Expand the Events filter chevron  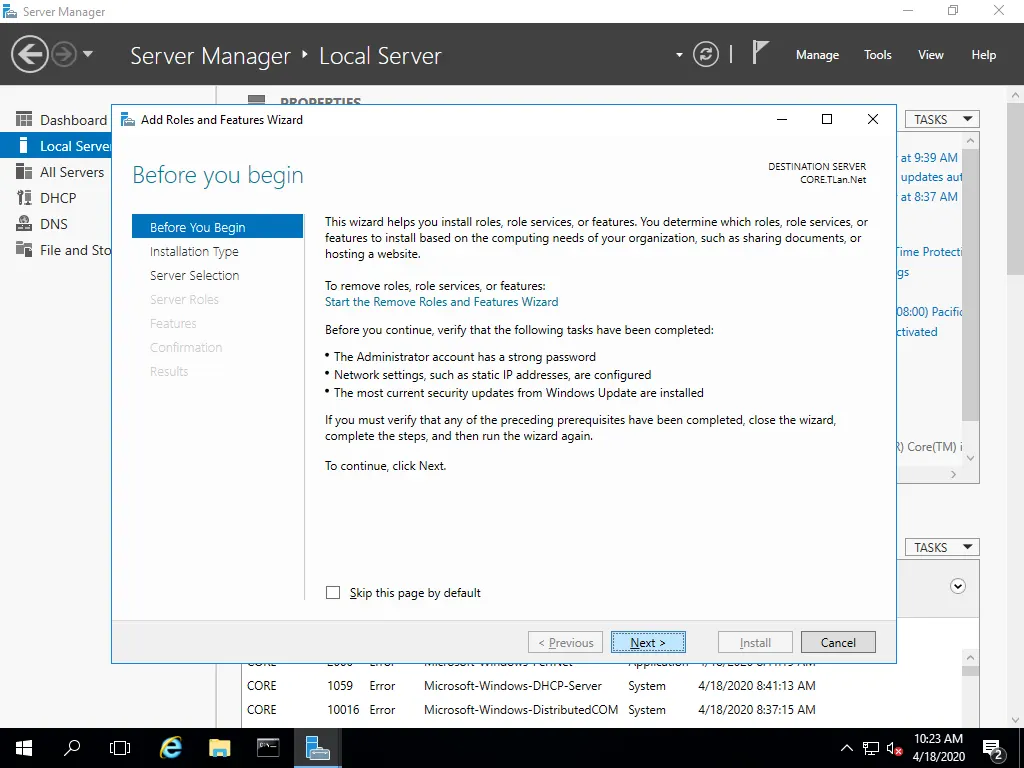pos(957,586)
